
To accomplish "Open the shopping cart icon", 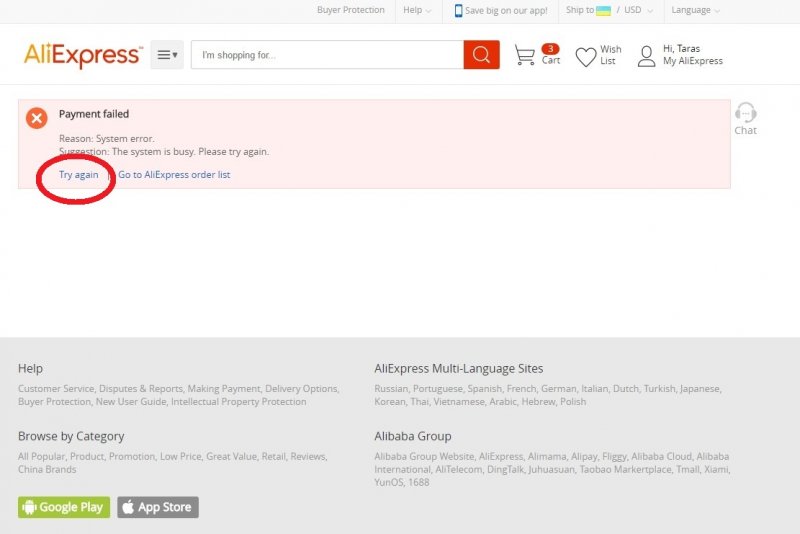I will click(525, 55).
